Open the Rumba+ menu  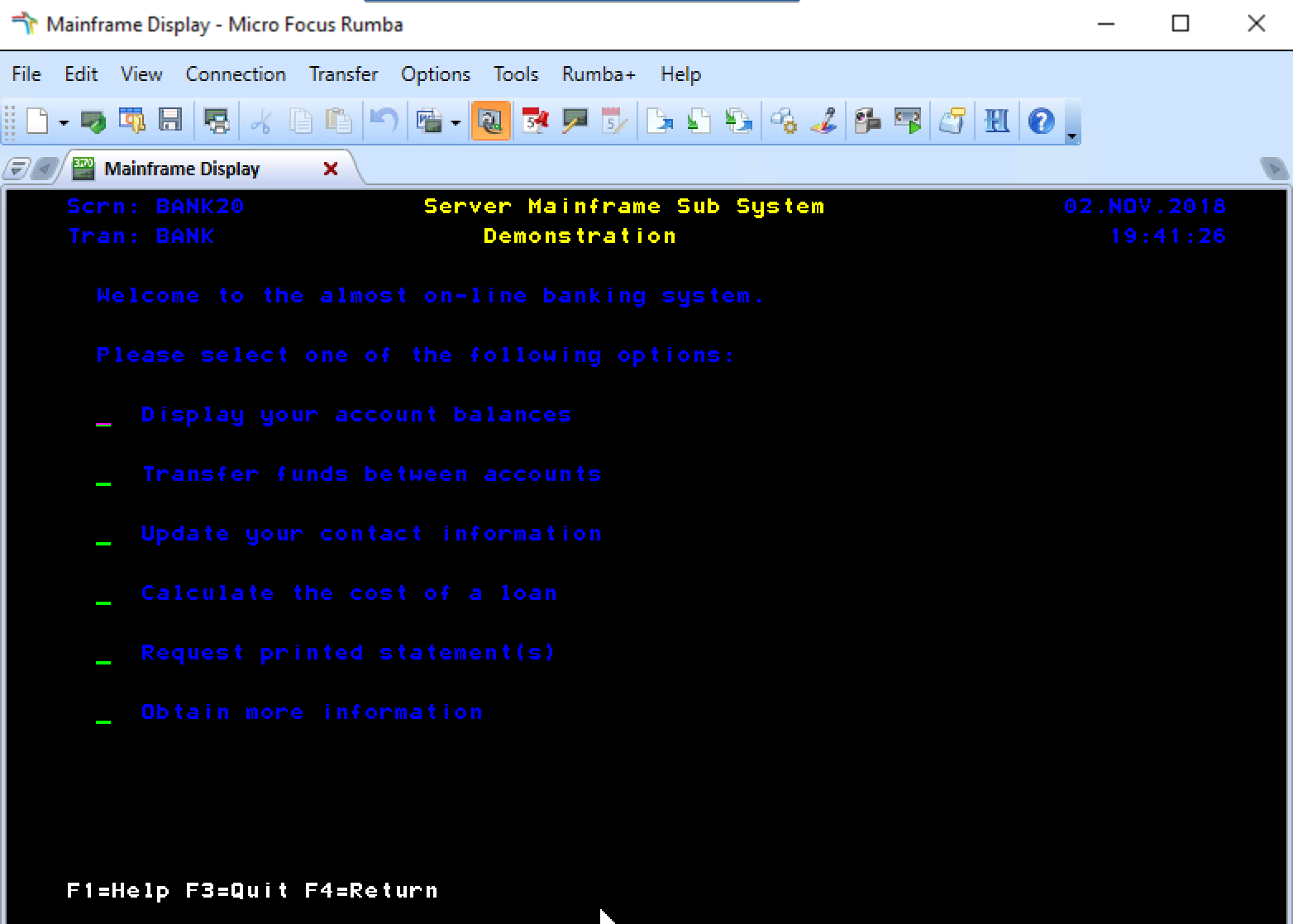pyautogui.click(x=599, y=74)
